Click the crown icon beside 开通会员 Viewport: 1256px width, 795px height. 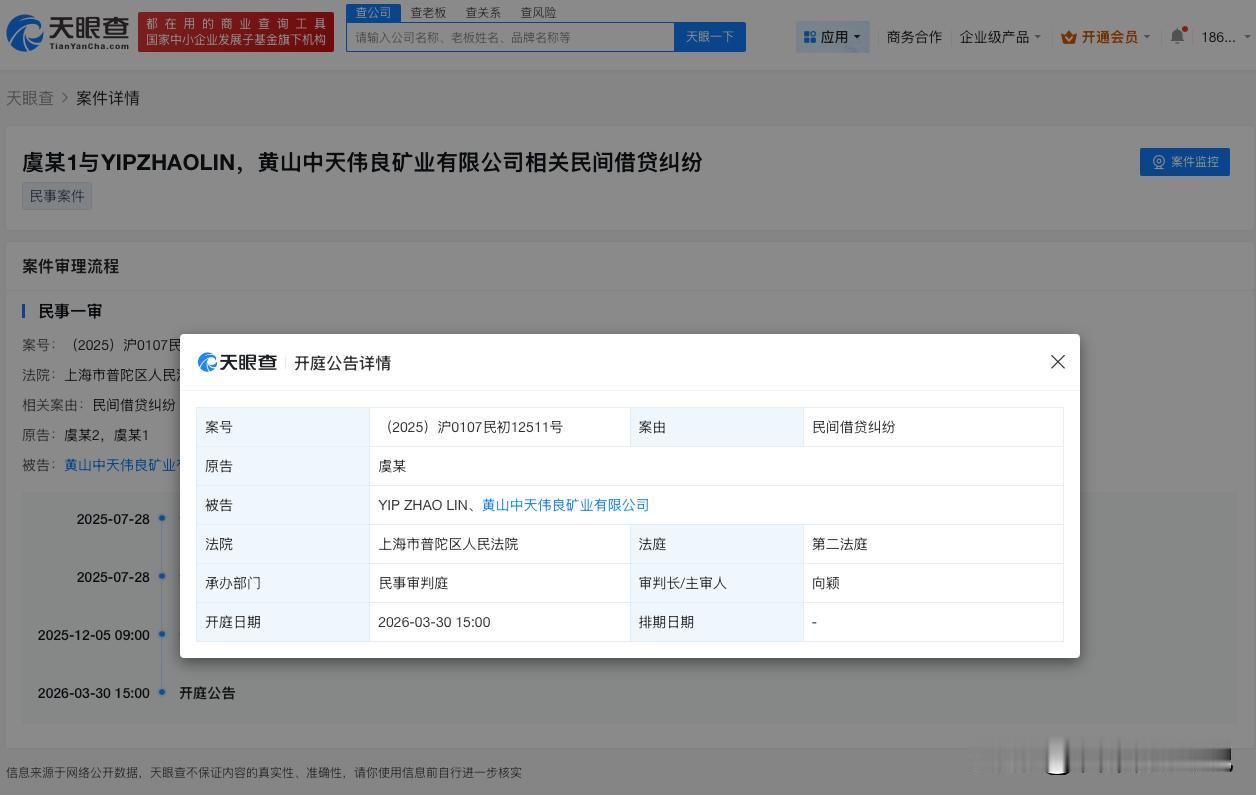pyautogui.click(x=1068, y=36)
